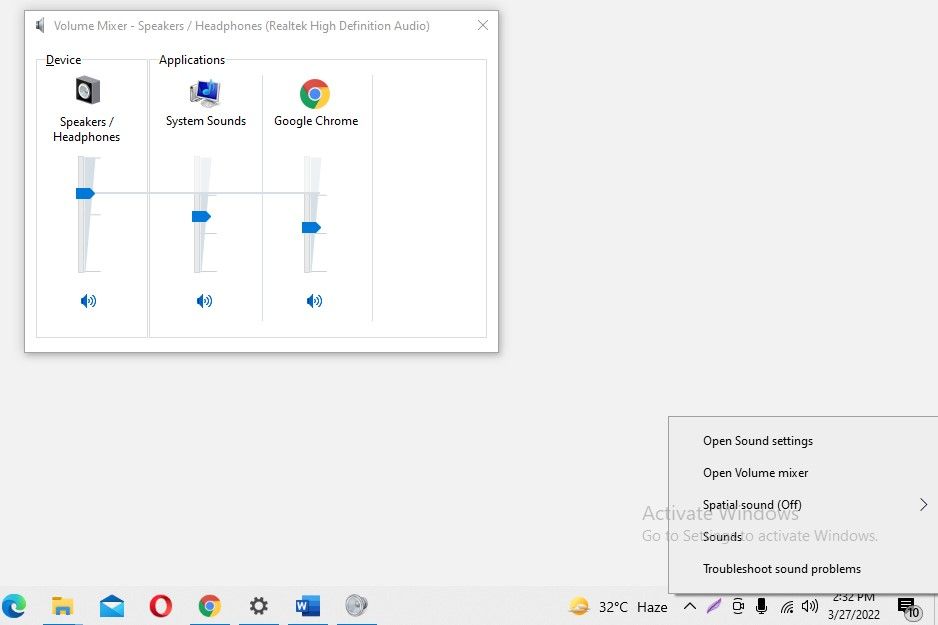Click the "Speakers / Headphones" device name label
This screenshot has height=625, width=938.
pyautogui.click(x=87, y=129)
